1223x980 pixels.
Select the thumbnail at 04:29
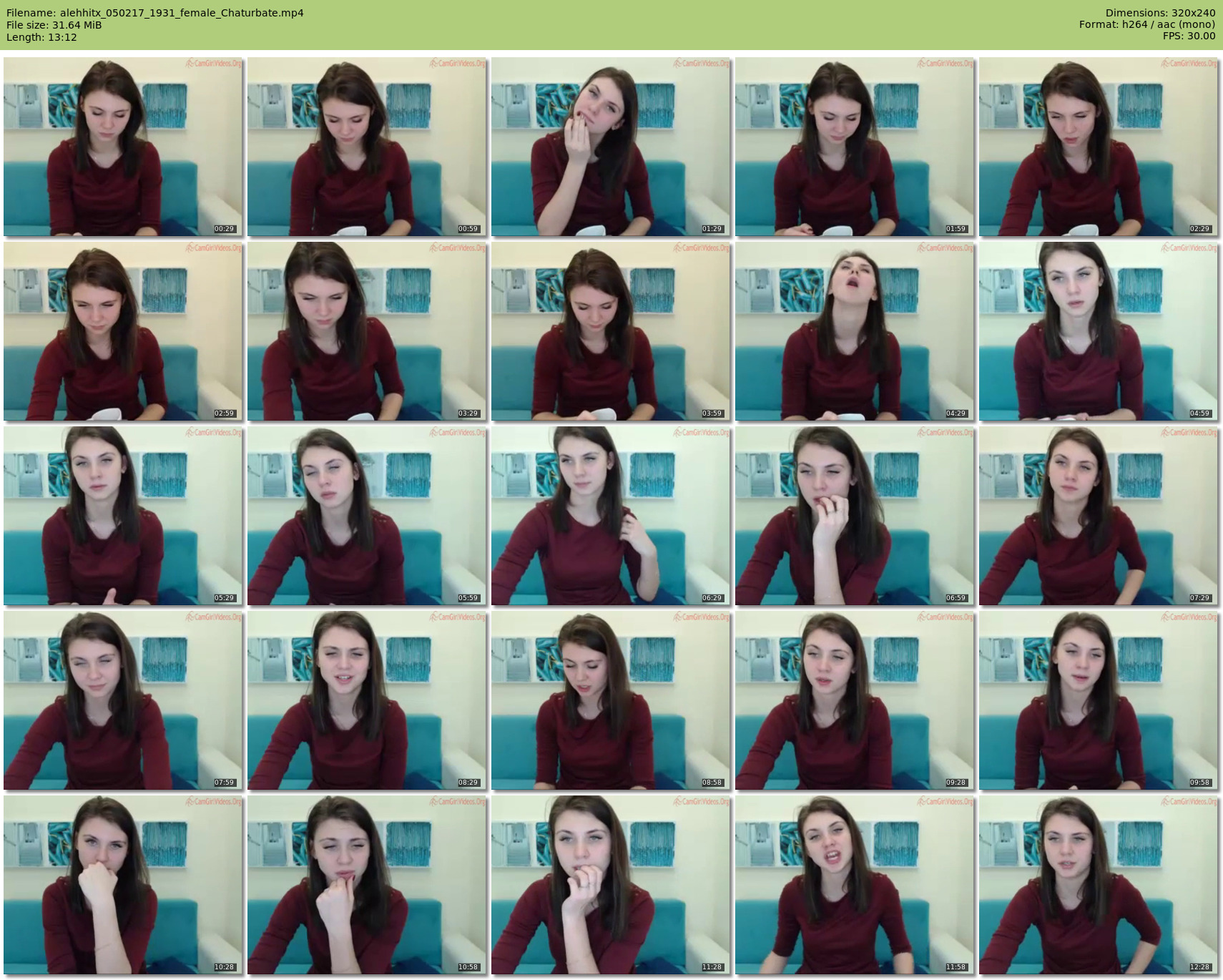854,331
